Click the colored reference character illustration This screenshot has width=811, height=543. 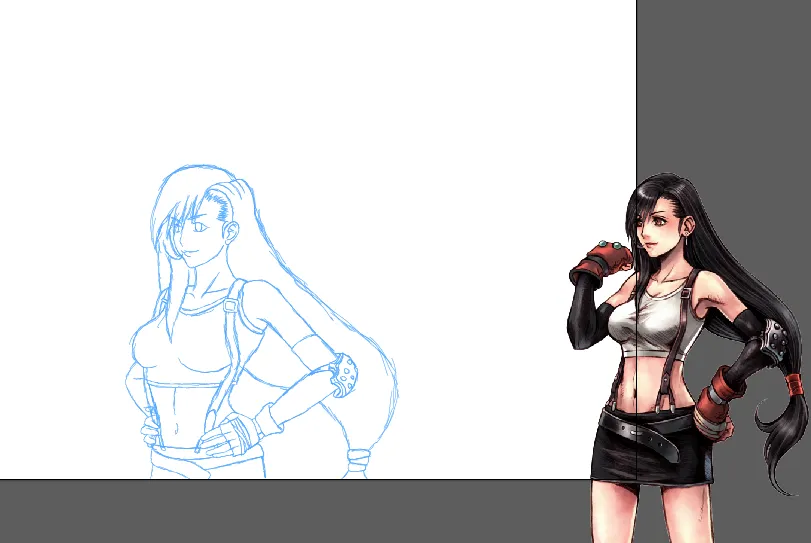click(x=687, y=358)
